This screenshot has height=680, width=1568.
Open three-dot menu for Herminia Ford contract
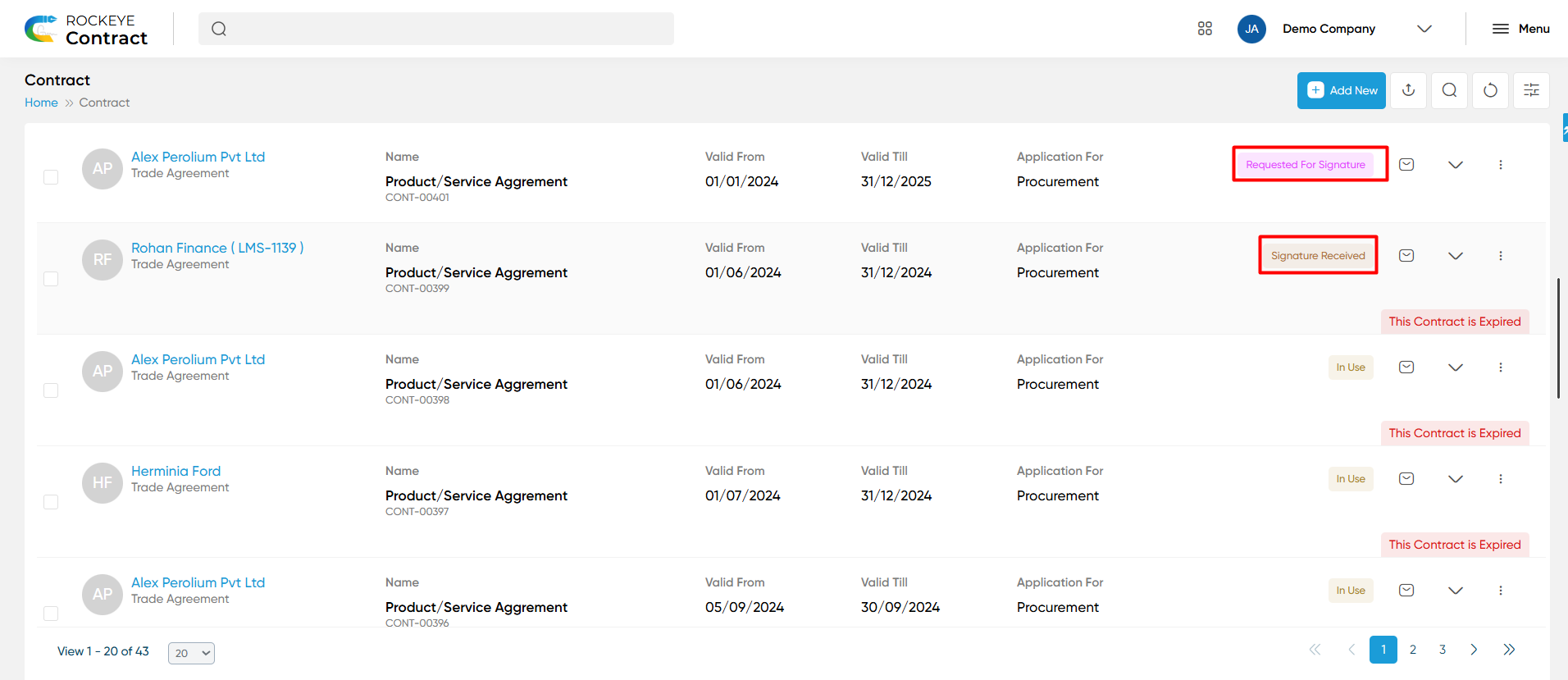(1501, 479)
